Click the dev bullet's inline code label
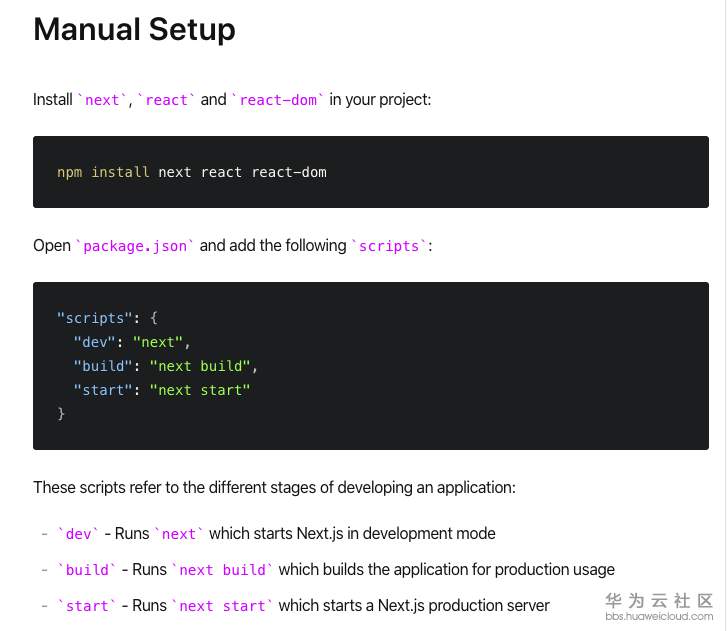 [x=78, y=534]
